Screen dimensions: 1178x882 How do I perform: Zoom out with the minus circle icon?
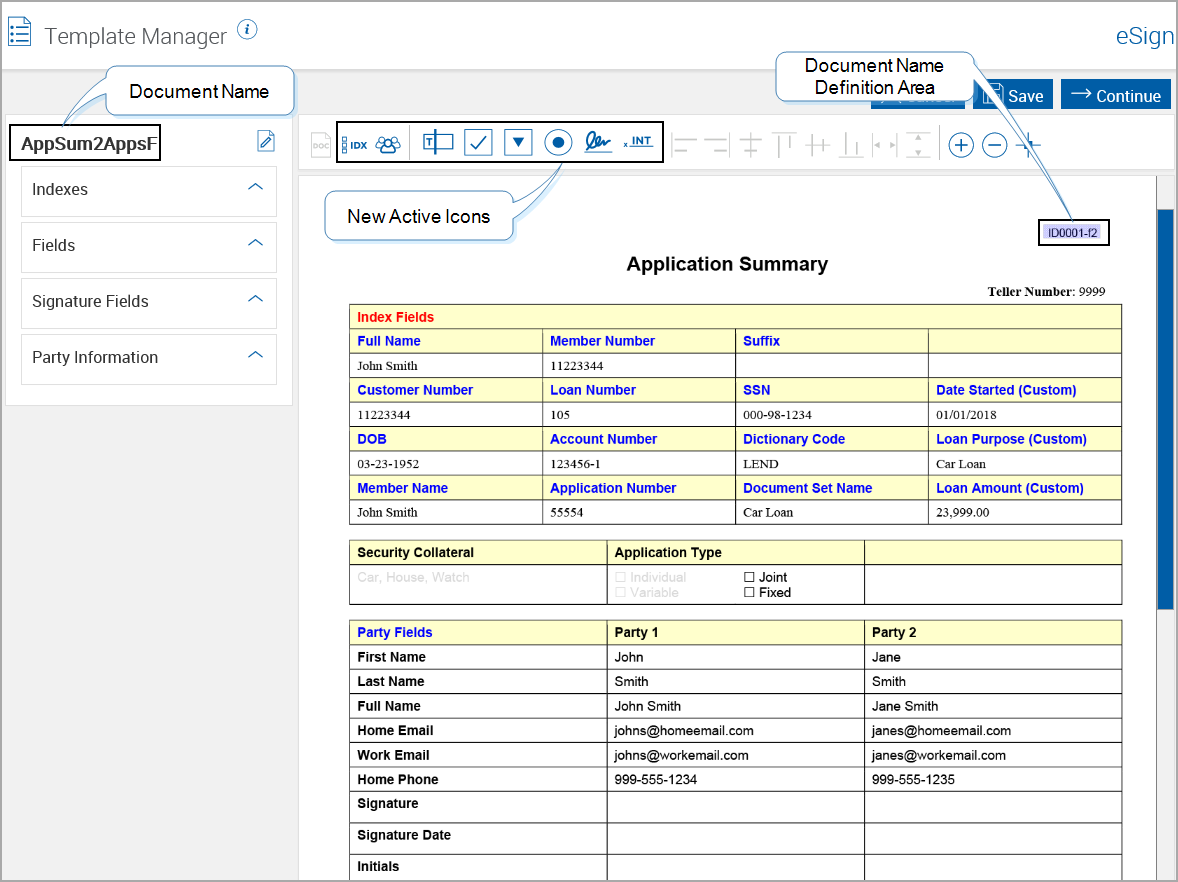tap(995, 145)
